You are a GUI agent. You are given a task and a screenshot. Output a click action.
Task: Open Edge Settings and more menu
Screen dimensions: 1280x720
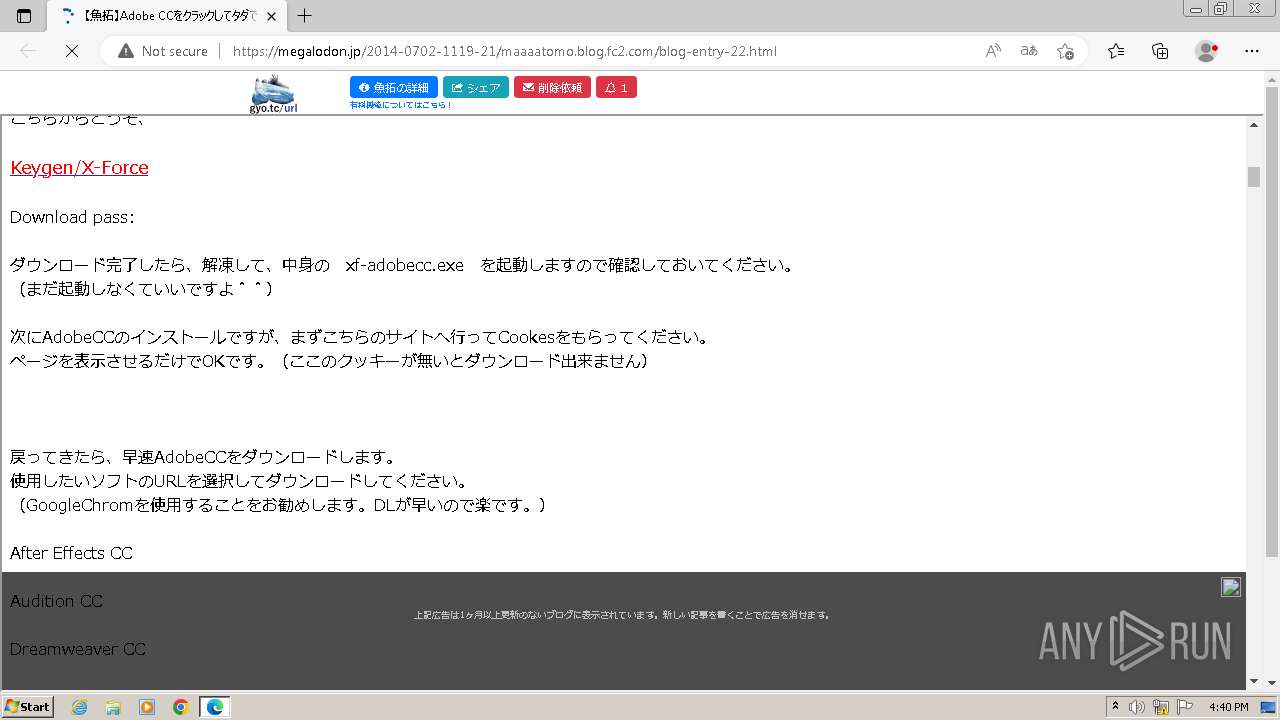click(x=1252, y=51)
